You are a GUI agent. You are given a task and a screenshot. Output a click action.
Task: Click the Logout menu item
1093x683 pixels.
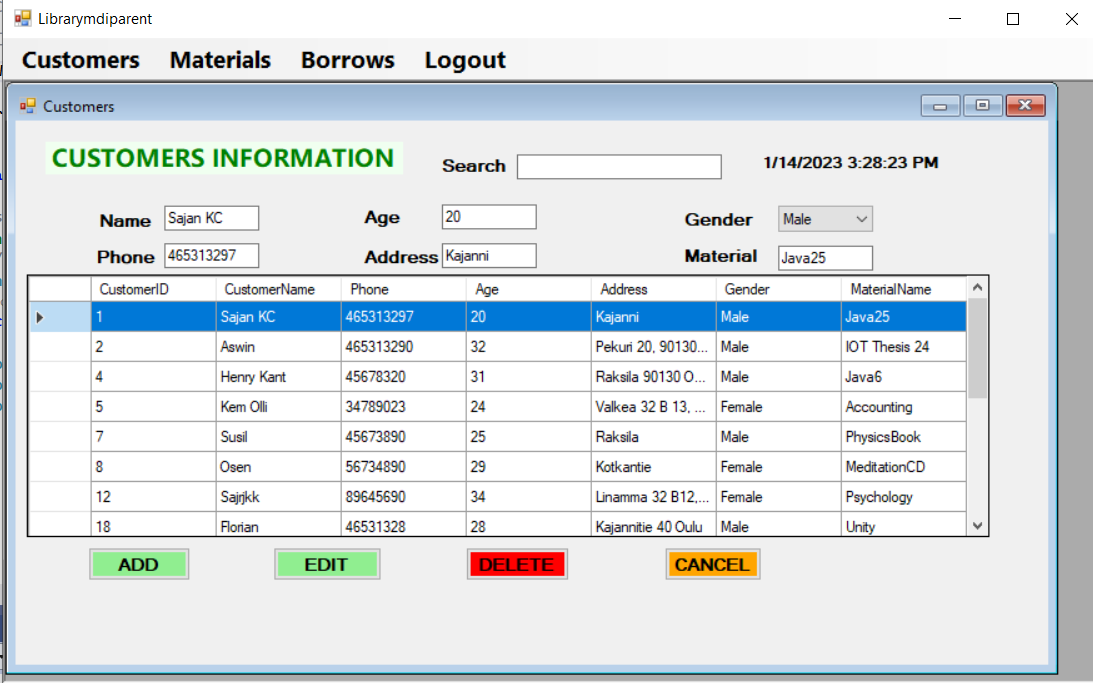point(465,60)
